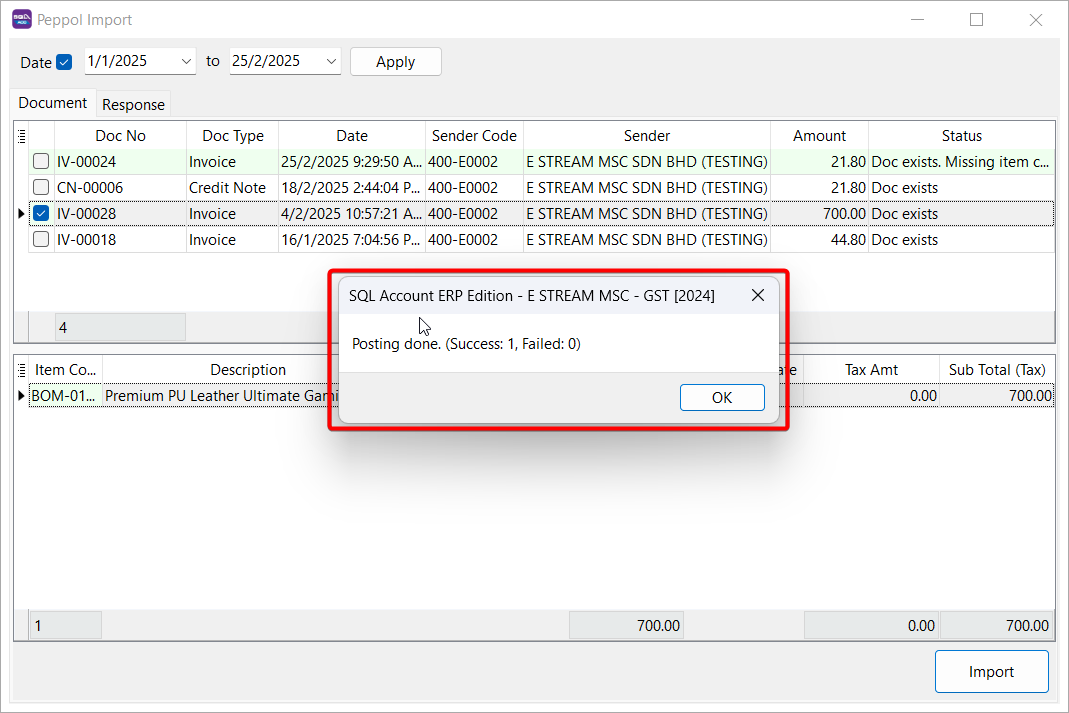This screenshot has width=1069, height=713.
Task: Open the item grid column chooser icon
Action: click(x=21, y=370)
